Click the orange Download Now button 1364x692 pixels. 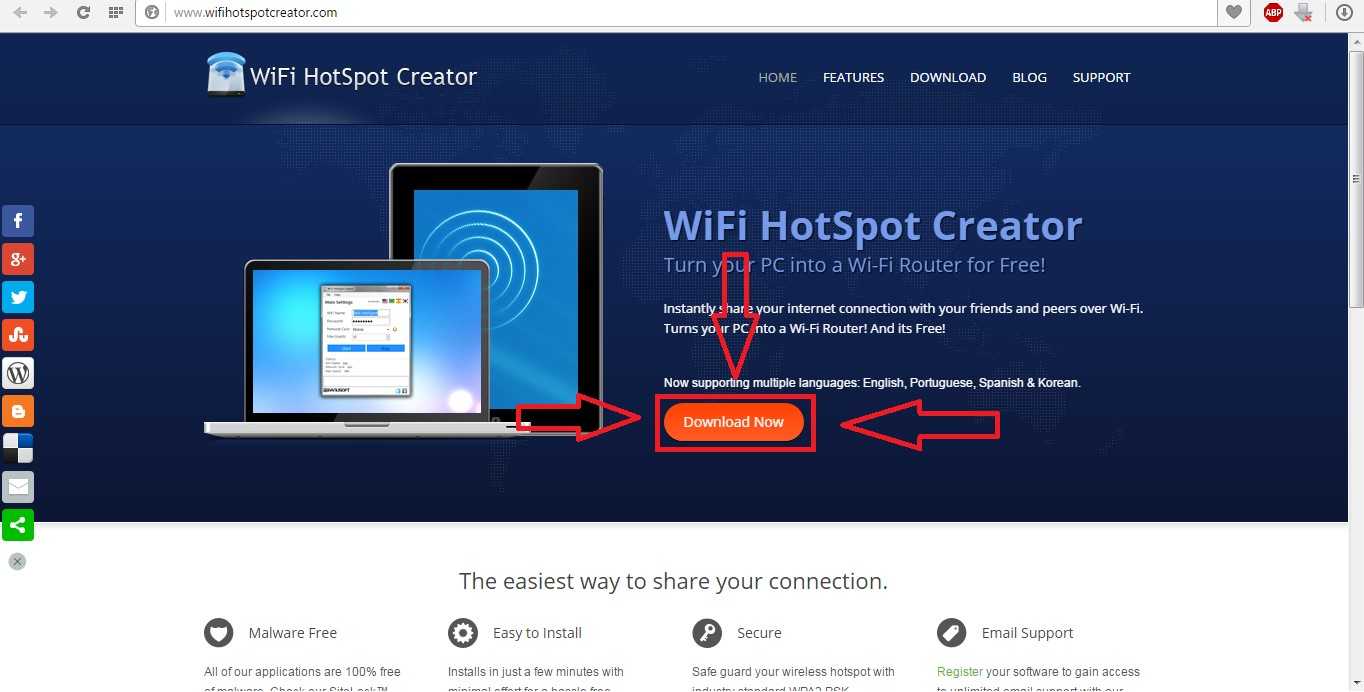coord(734,422)
